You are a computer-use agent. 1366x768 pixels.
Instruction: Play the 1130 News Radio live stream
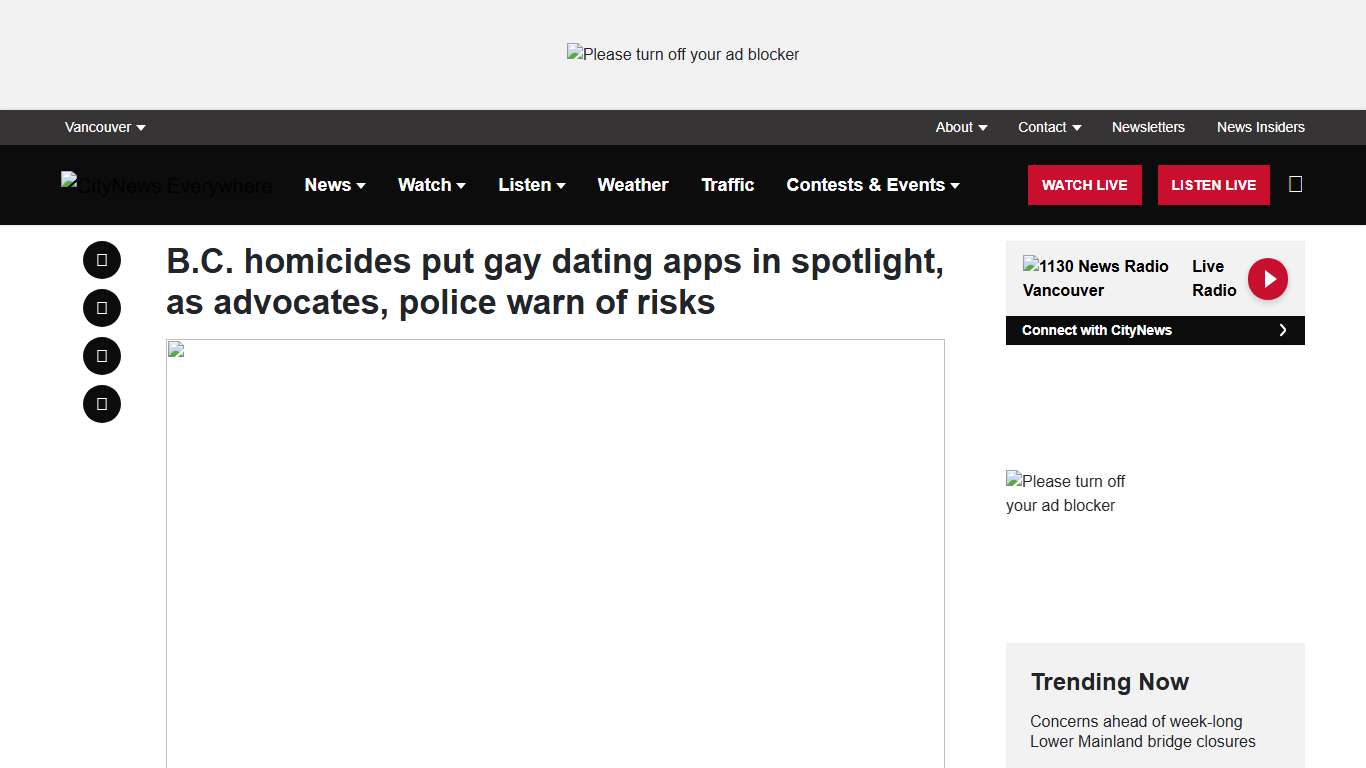pos(1267,278)
